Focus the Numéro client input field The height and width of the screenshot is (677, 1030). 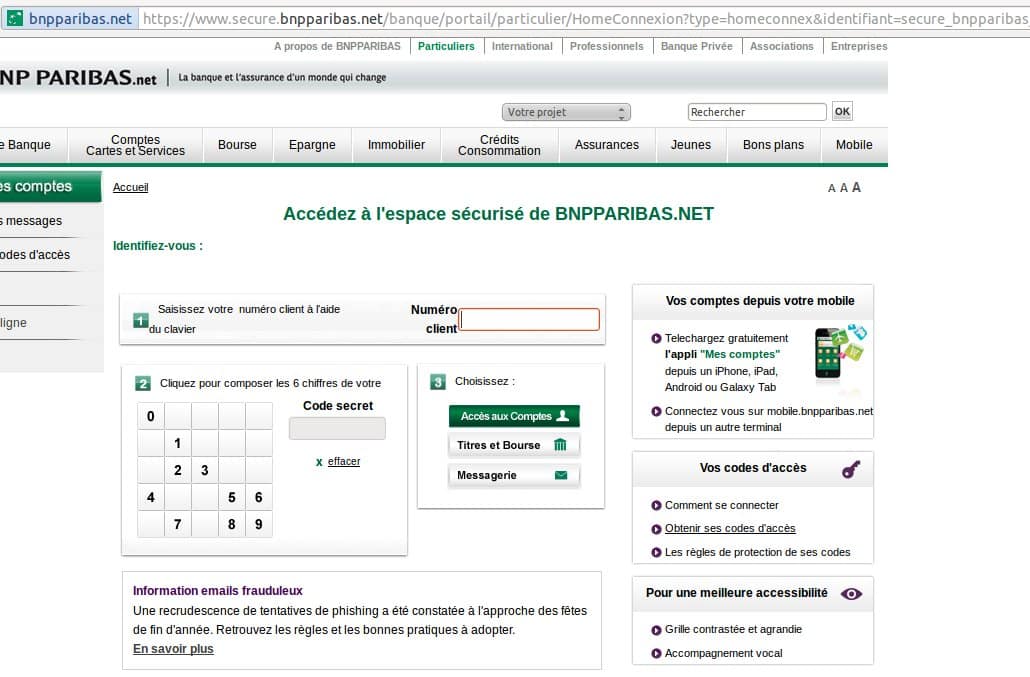[x=529, y=320]
